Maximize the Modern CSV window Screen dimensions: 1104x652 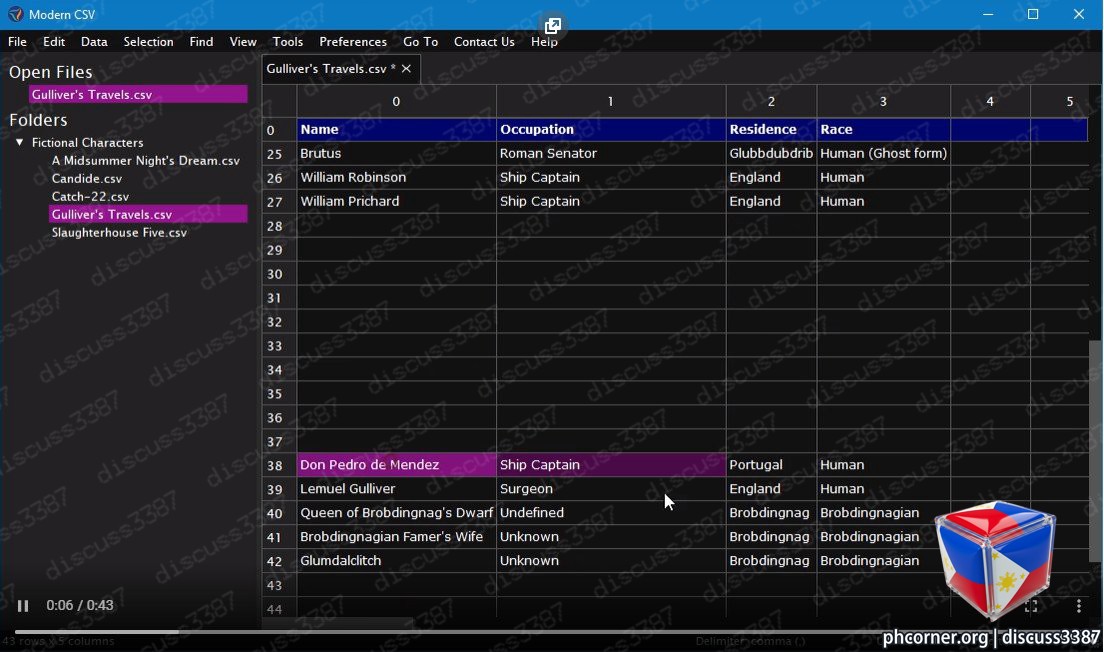[x=1033, y=14]
